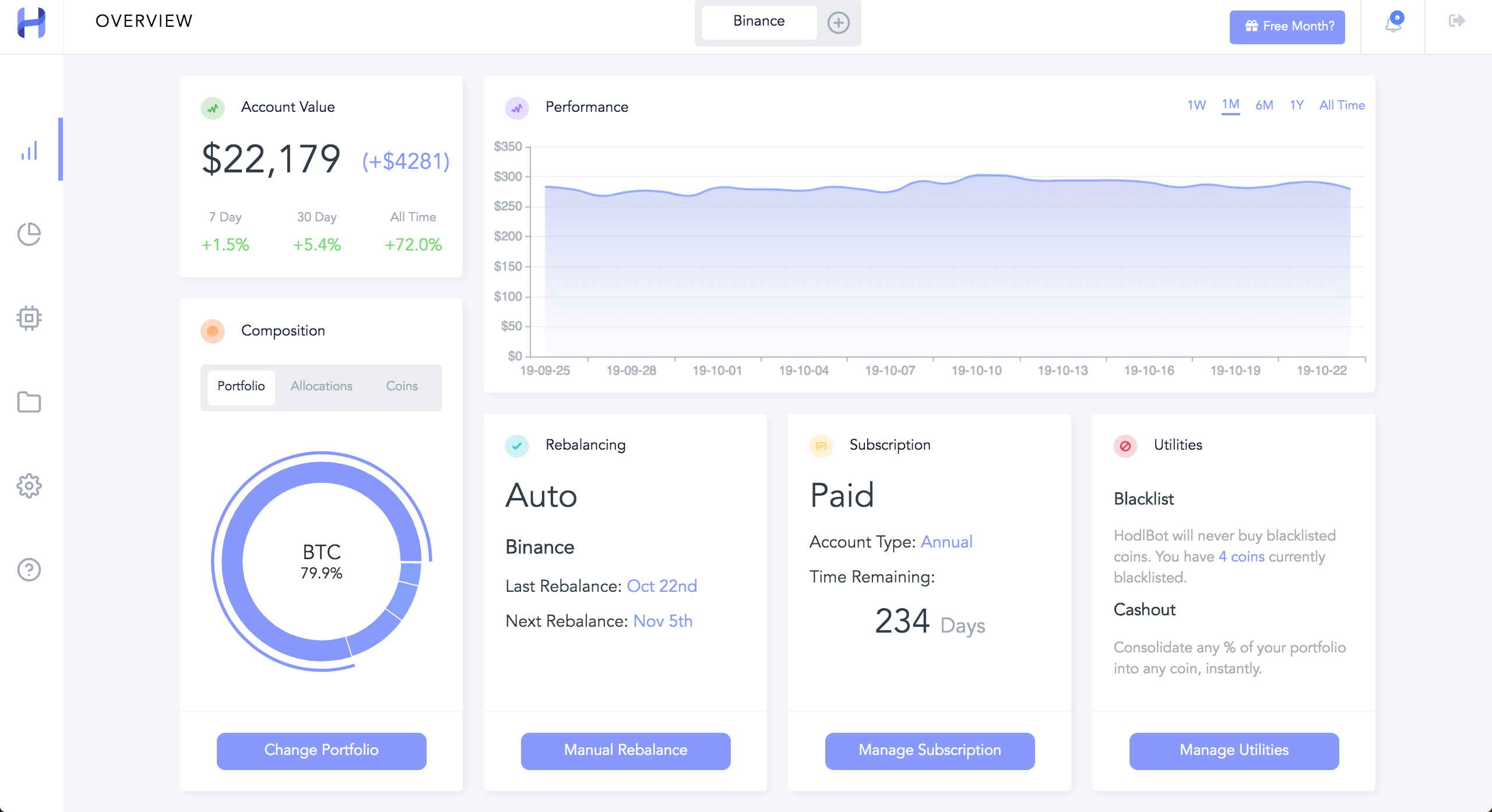Open settings gear in sidebar
1492x812 pixels.
click(29, 486)
